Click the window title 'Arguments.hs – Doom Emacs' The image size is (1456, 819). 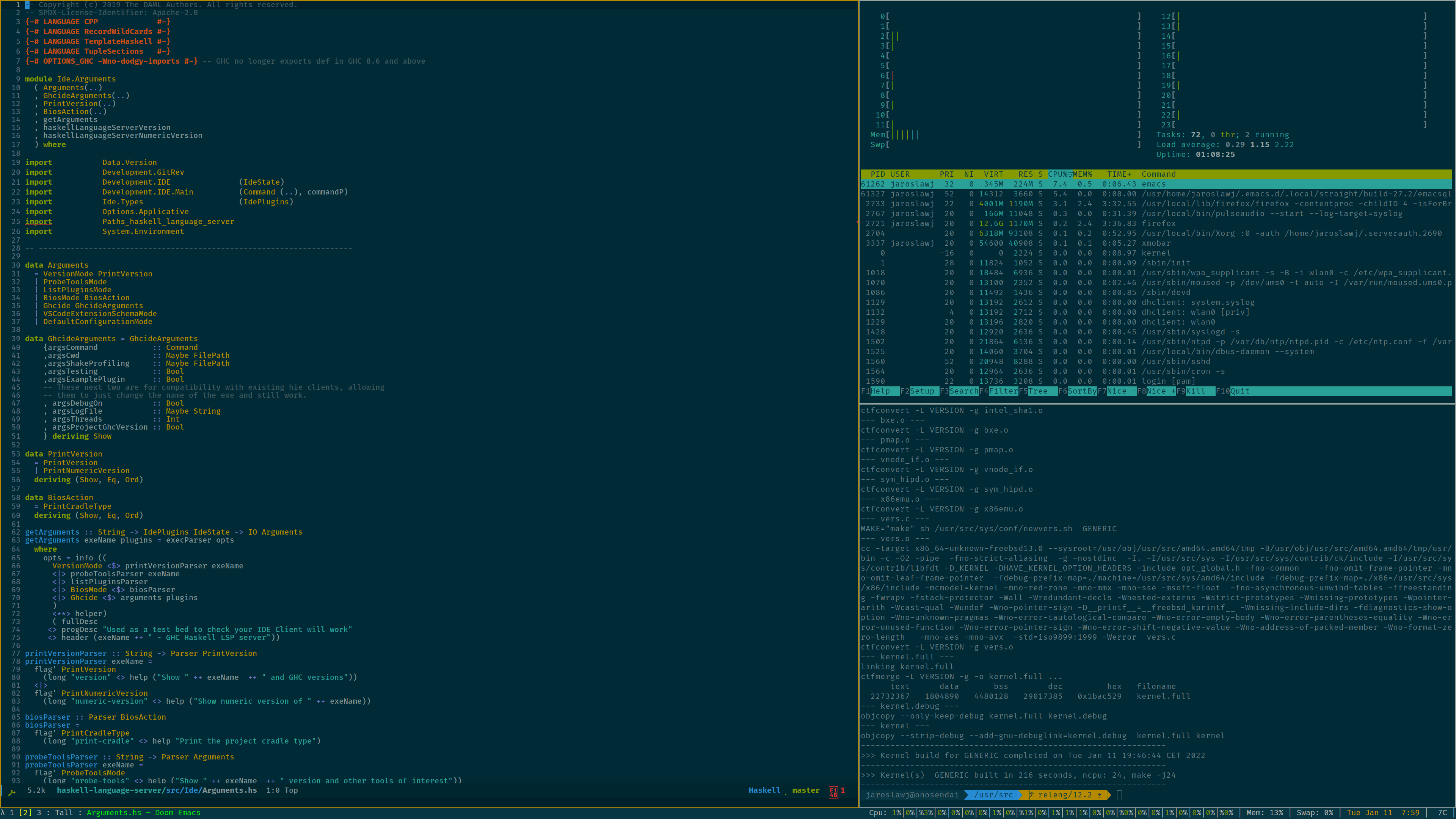[x=143, y=813]
